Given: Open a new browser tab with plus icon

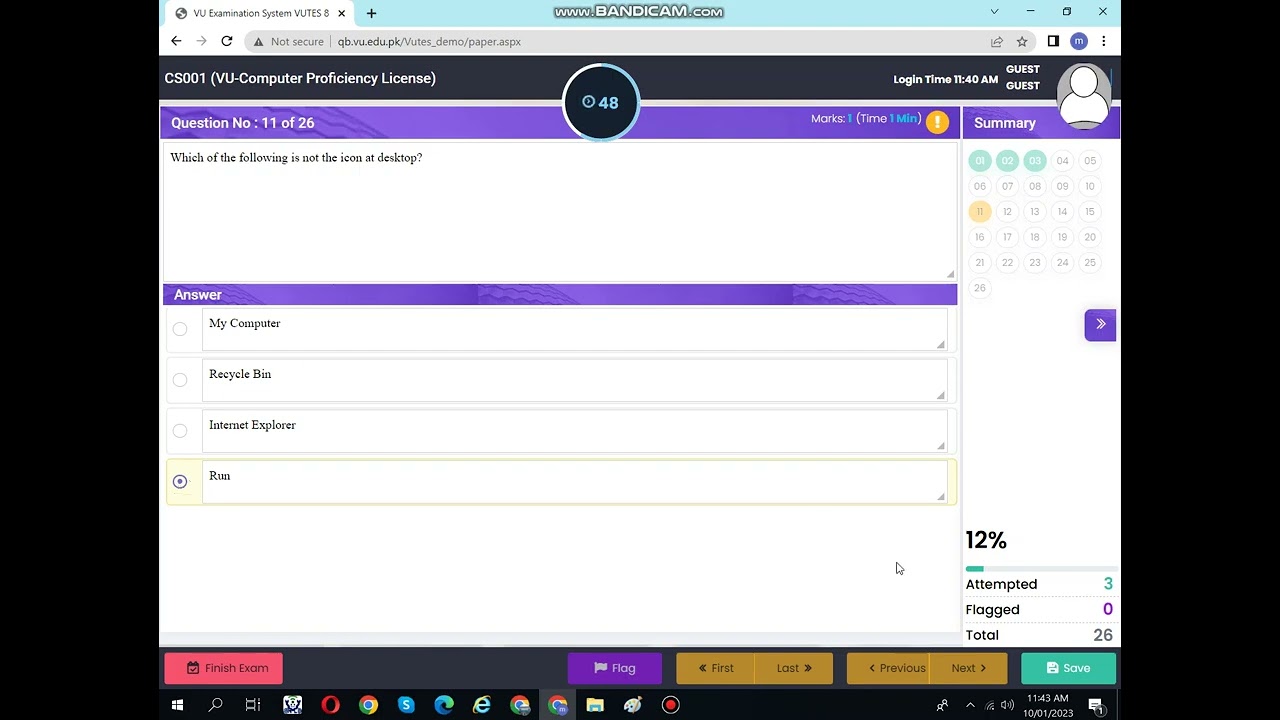Looking at the screenshot, I should pyautogui.click(x=371, y=13).
